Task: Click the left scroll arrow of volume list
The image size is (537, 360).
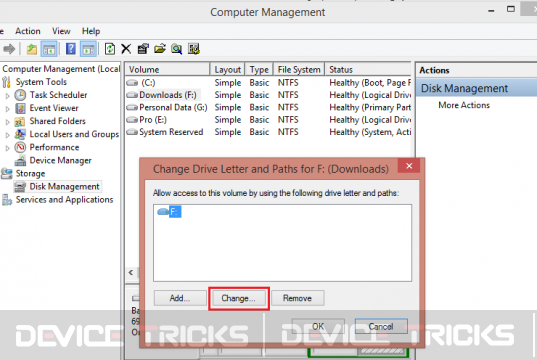Action: click(131, 272)
